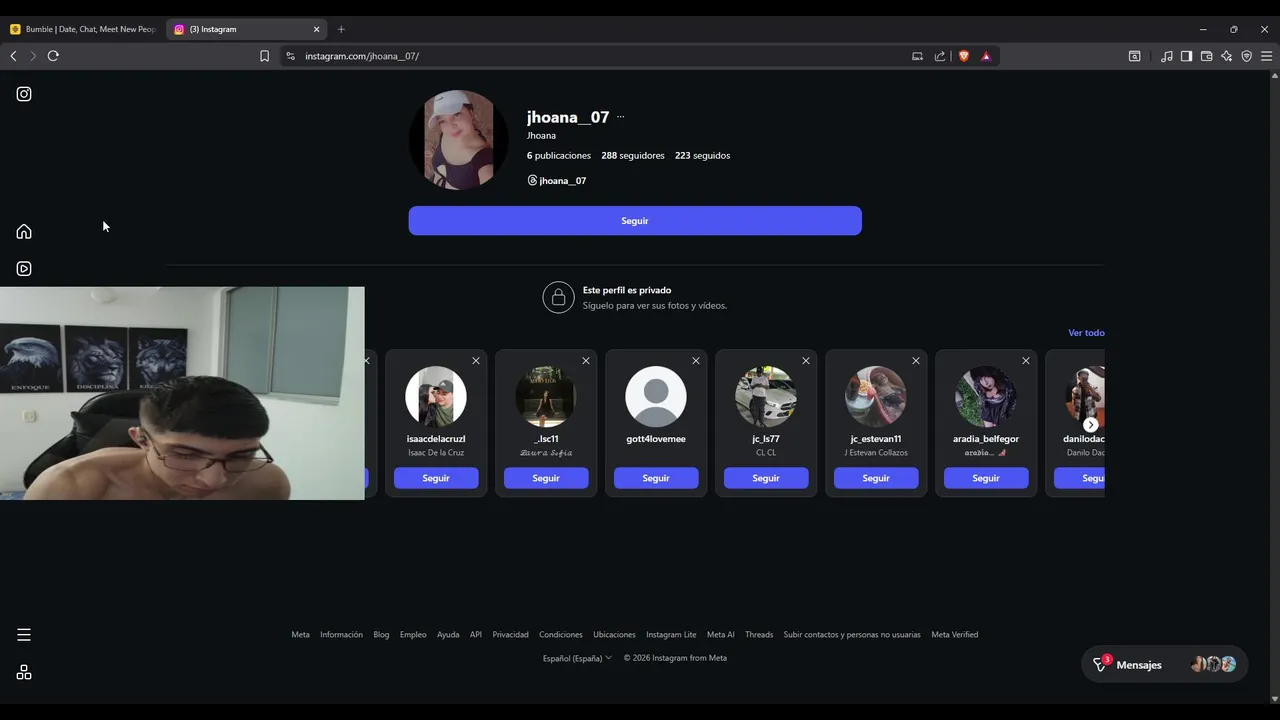View jhoana__07 profile picture
The width and height of the screenshot is (1280, 720).
coord(459,140)
